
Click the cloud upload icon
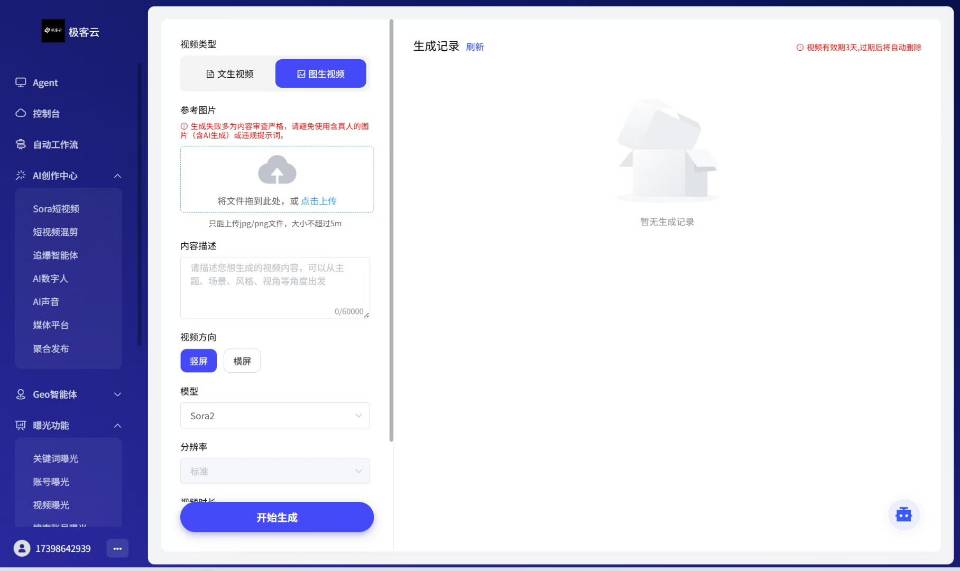pos(277,170)
